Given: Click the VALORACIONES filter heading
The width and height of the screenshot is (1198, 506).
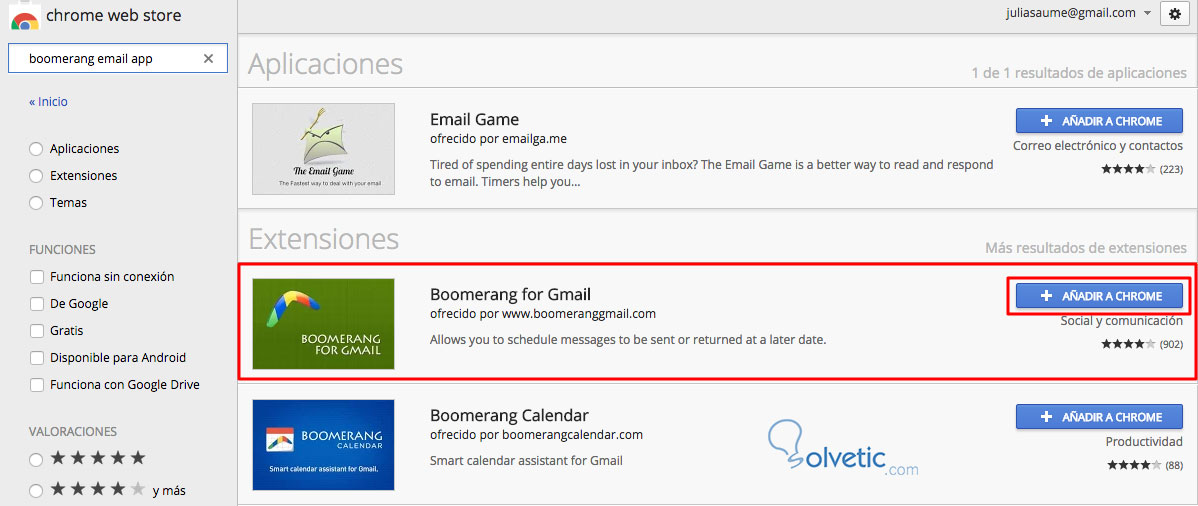Looking at the screenshot, I should pyautogui.click(x=72, y=431).
